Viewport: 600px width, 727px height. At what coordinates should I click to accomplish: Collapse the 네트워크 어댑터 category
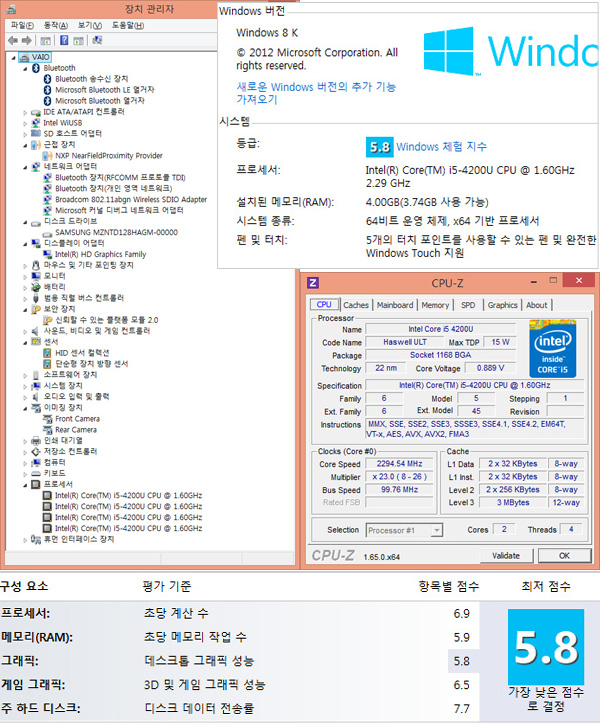(25, 167)
